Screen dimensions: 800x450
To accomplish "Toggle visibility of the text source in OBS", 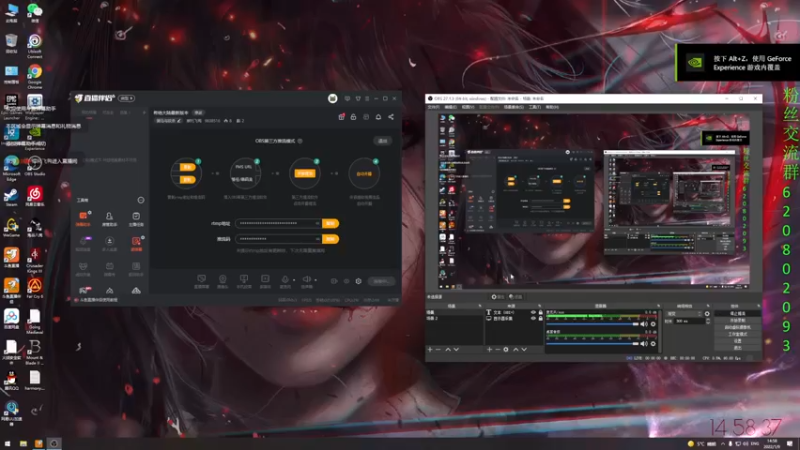I will point(533,312).
